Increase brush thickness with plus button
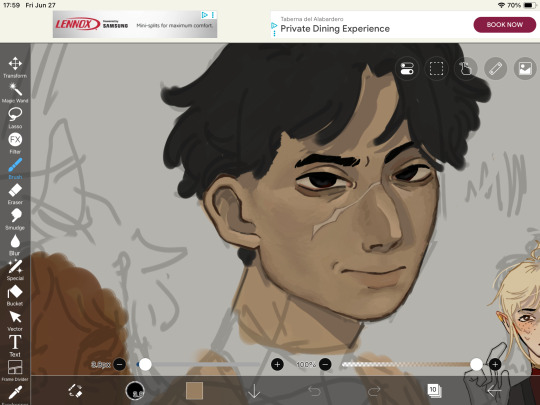Image resolution: width=540 pixels, height=405 pixels. [x=277, y=364]
